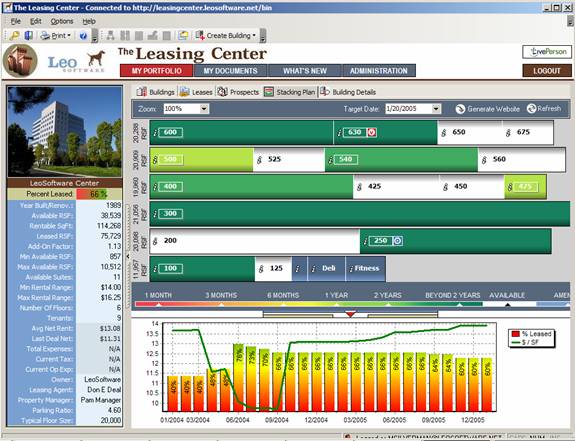The height and width of the screenshot is (441, 575).
Task: Switch to the Buildings tab
Action: point(155,92)
